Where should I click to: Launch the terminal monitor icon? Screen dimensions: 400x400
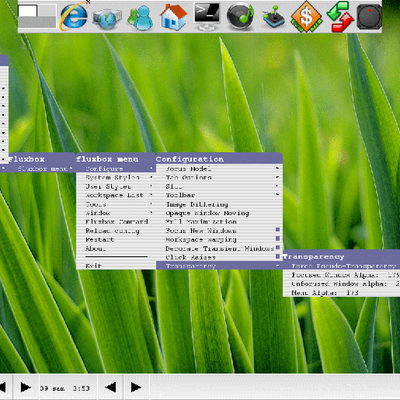207,16
